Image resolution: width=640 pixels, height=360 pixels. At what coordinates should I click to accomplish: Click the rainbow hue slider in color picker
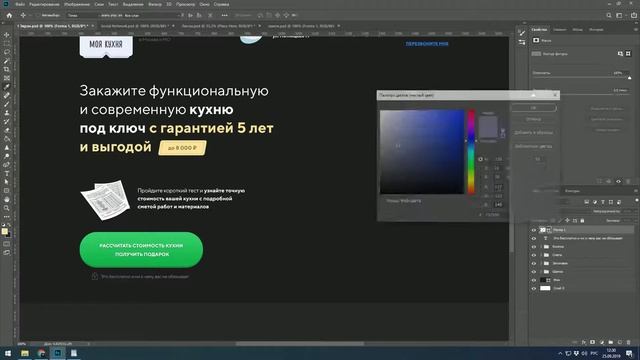471,151
